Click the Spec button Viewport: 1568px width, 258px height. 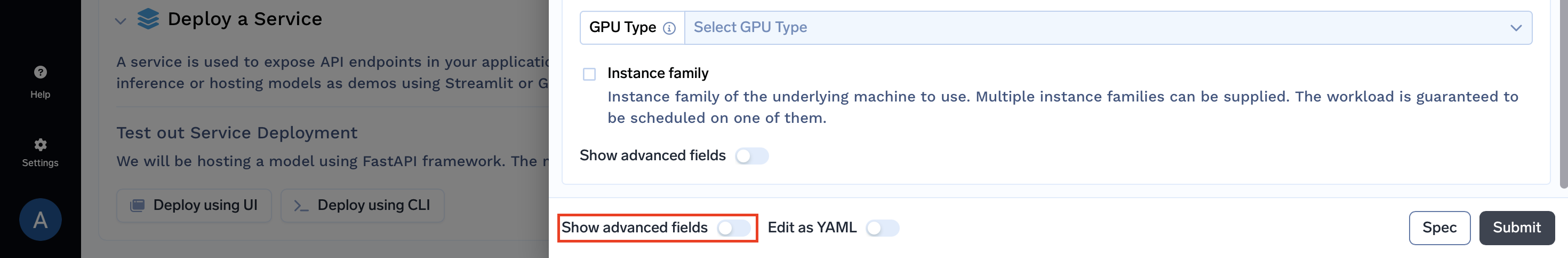click(1439, 228)
